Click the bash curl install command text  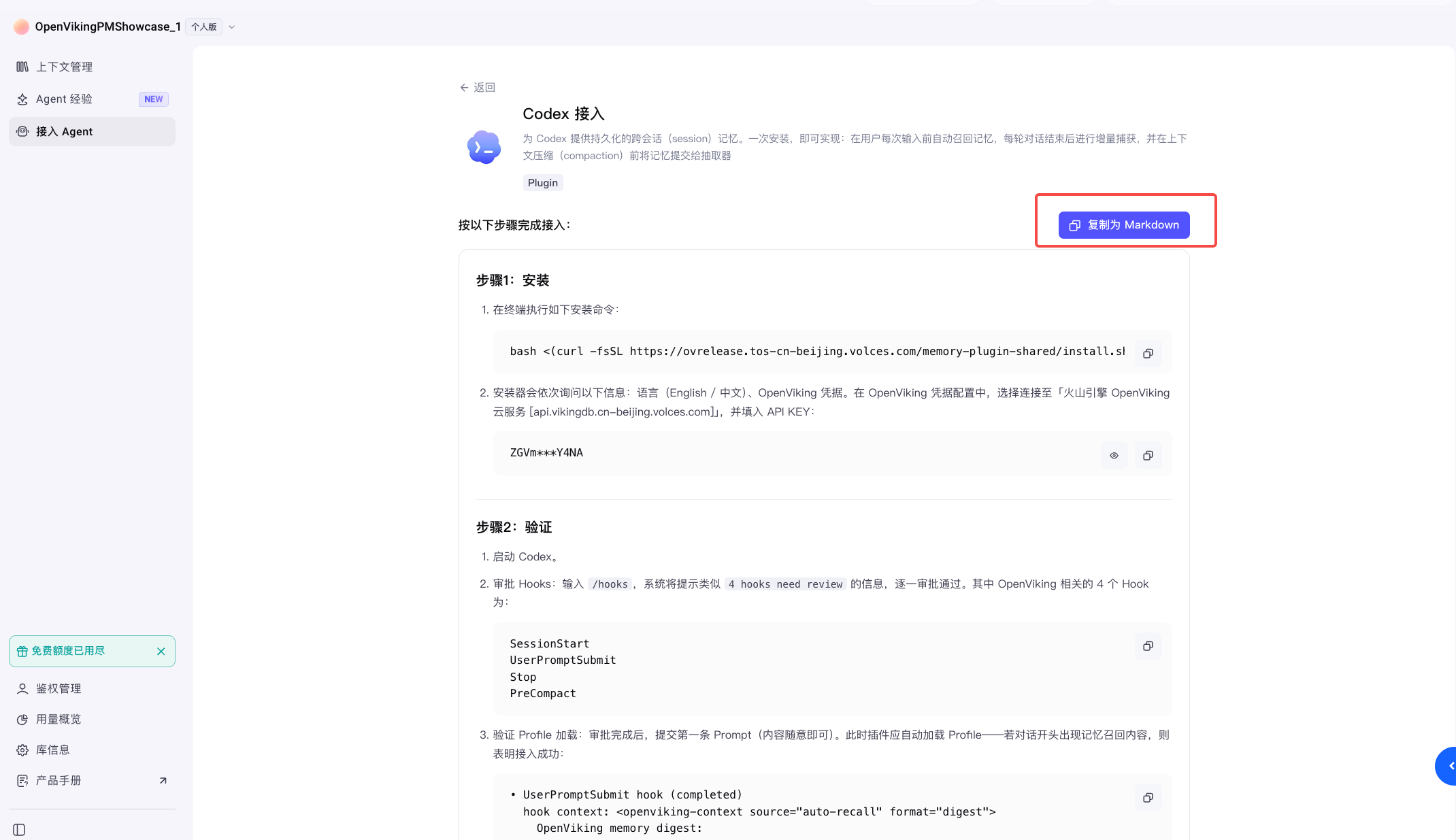coord(817,352)
